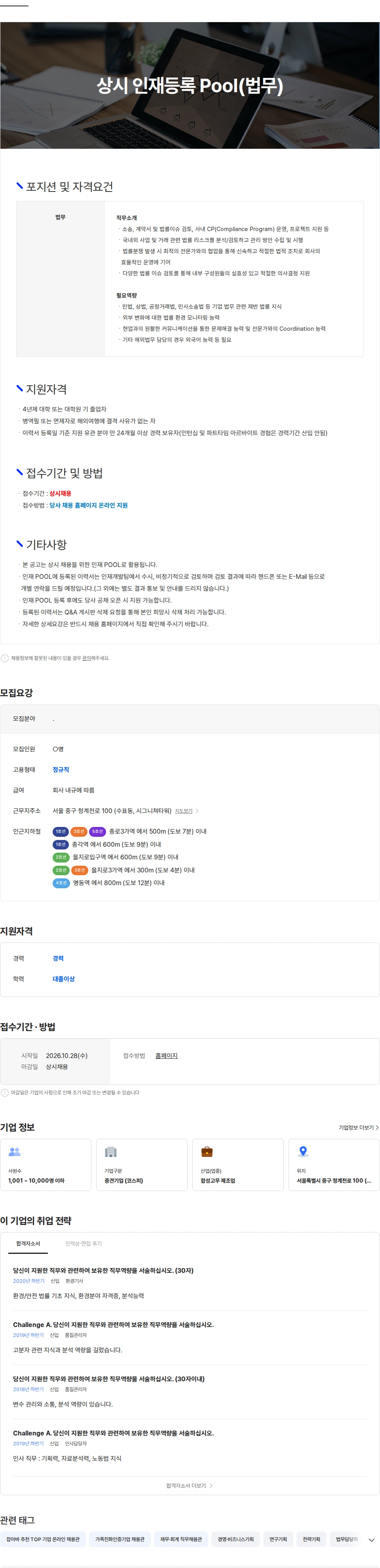This screenshot has width=380, height=1568.
Task: Click the 2026.10.28(수) start date
Action: click(x=66, y=1056)
